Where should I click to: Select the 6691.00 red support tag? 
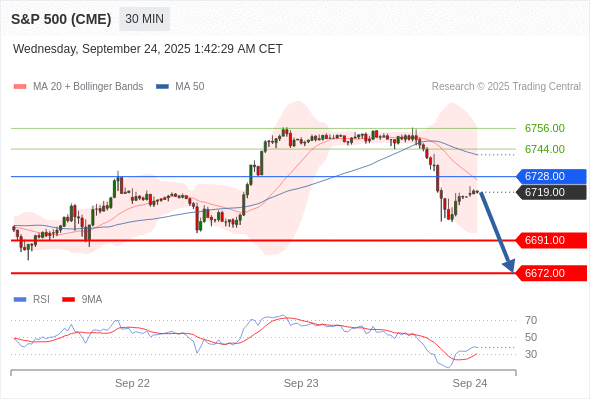coord(551,240)
